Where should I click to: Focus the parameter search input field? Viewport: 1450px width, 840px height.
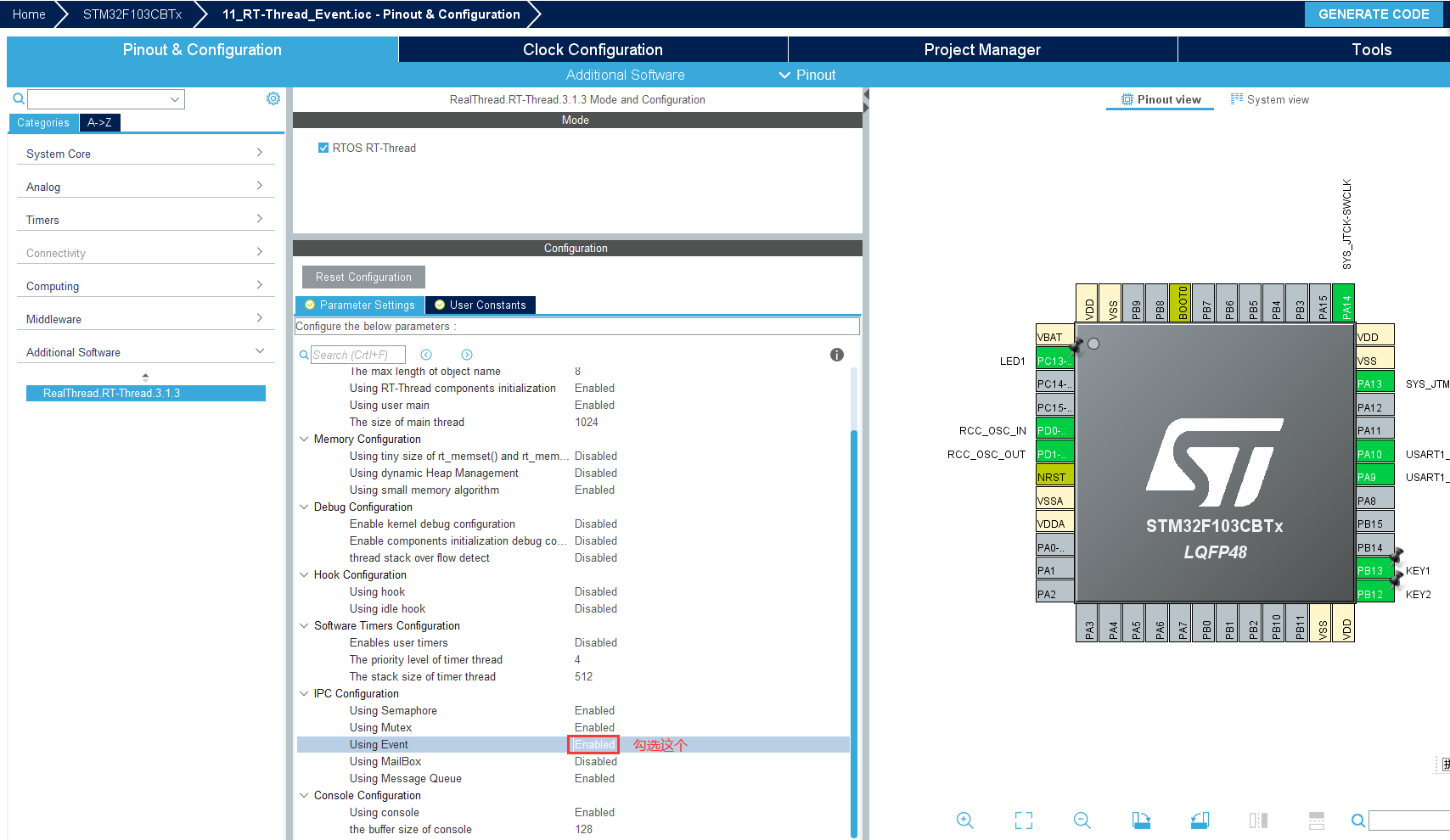point(357,355)
